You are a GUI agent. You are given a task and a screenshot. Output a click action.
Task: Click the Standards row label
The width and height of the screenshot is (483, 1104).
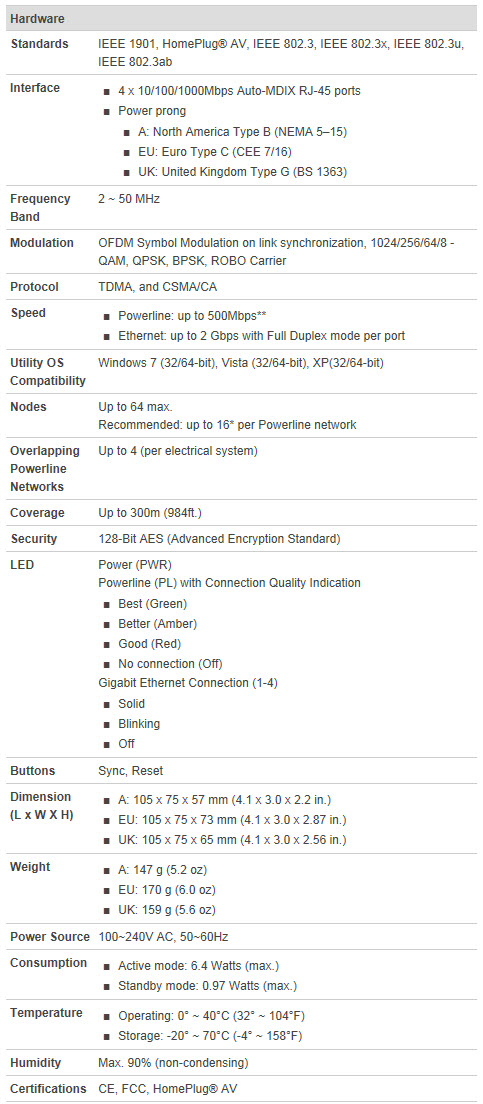(39, 44)
